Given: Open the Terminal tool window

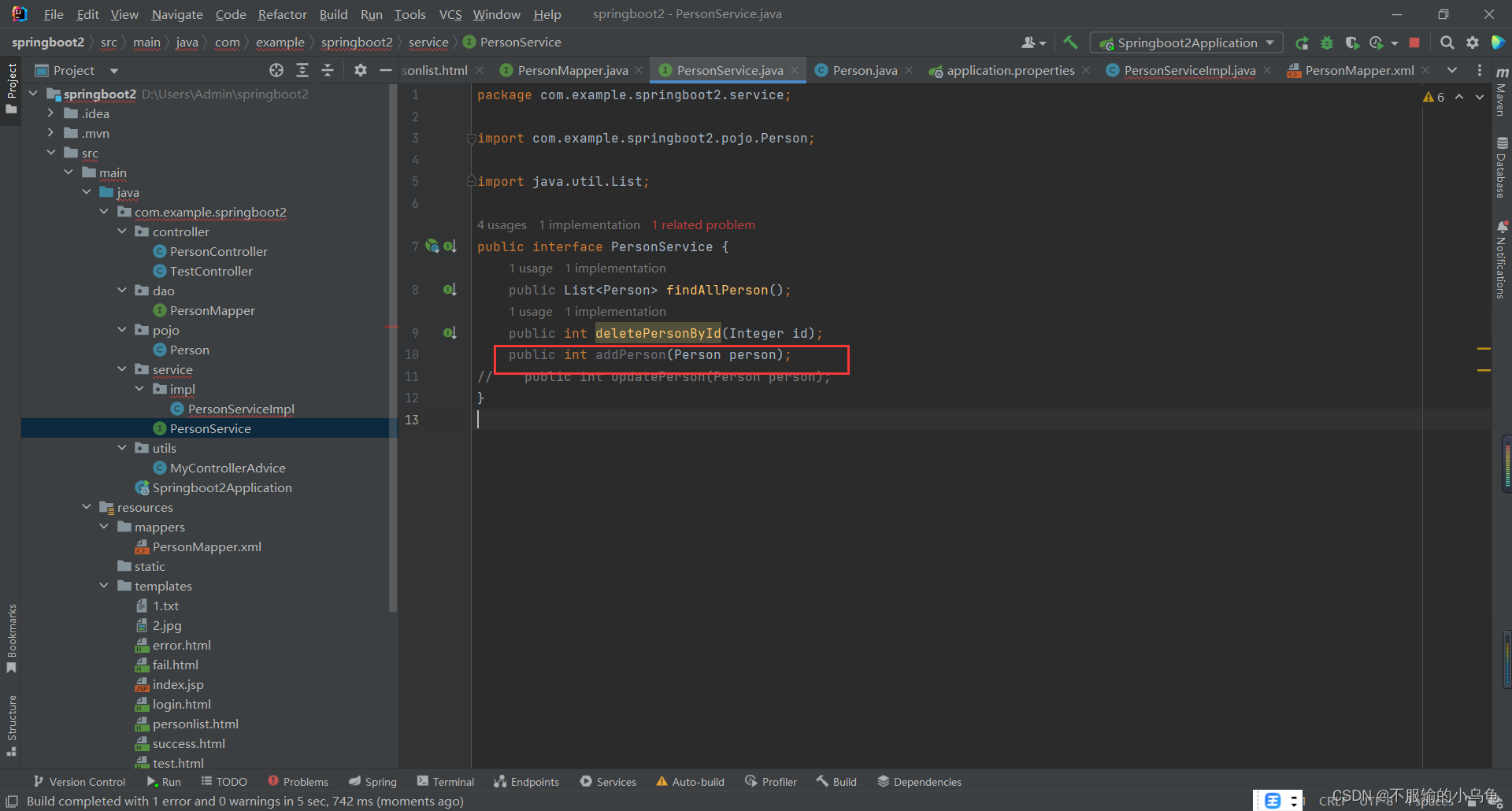Looking at the screenshot, I should tap(446, 781).
